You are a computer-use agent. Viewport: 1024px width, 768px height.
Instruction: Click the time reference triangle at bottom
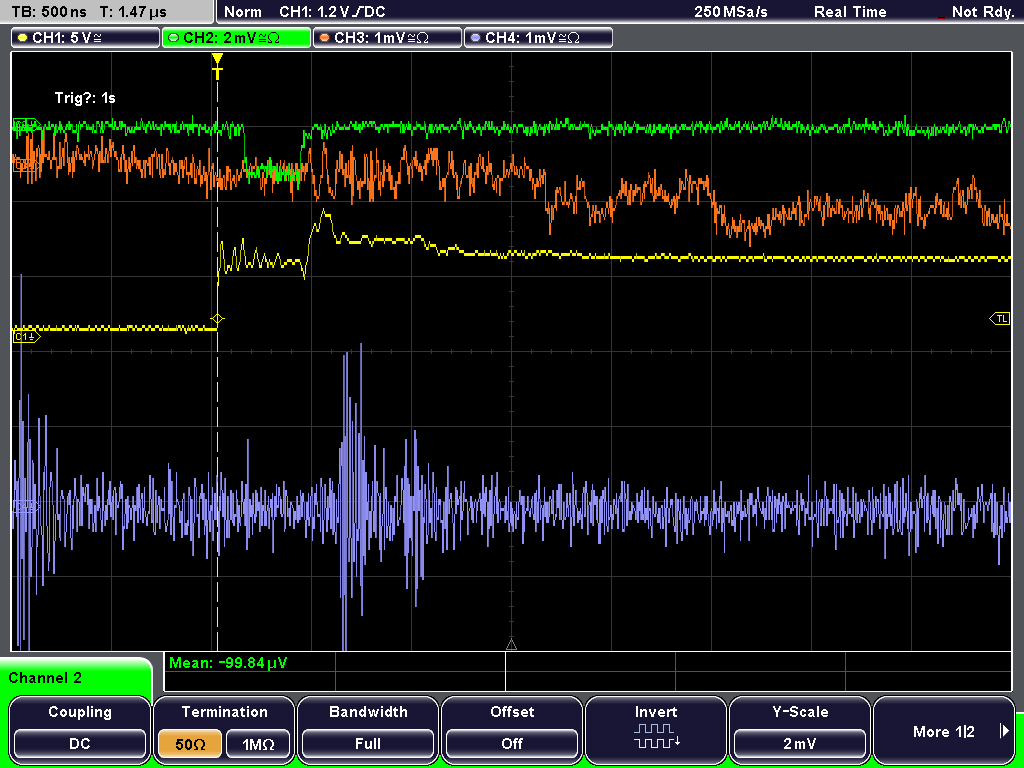click(511, 645)
